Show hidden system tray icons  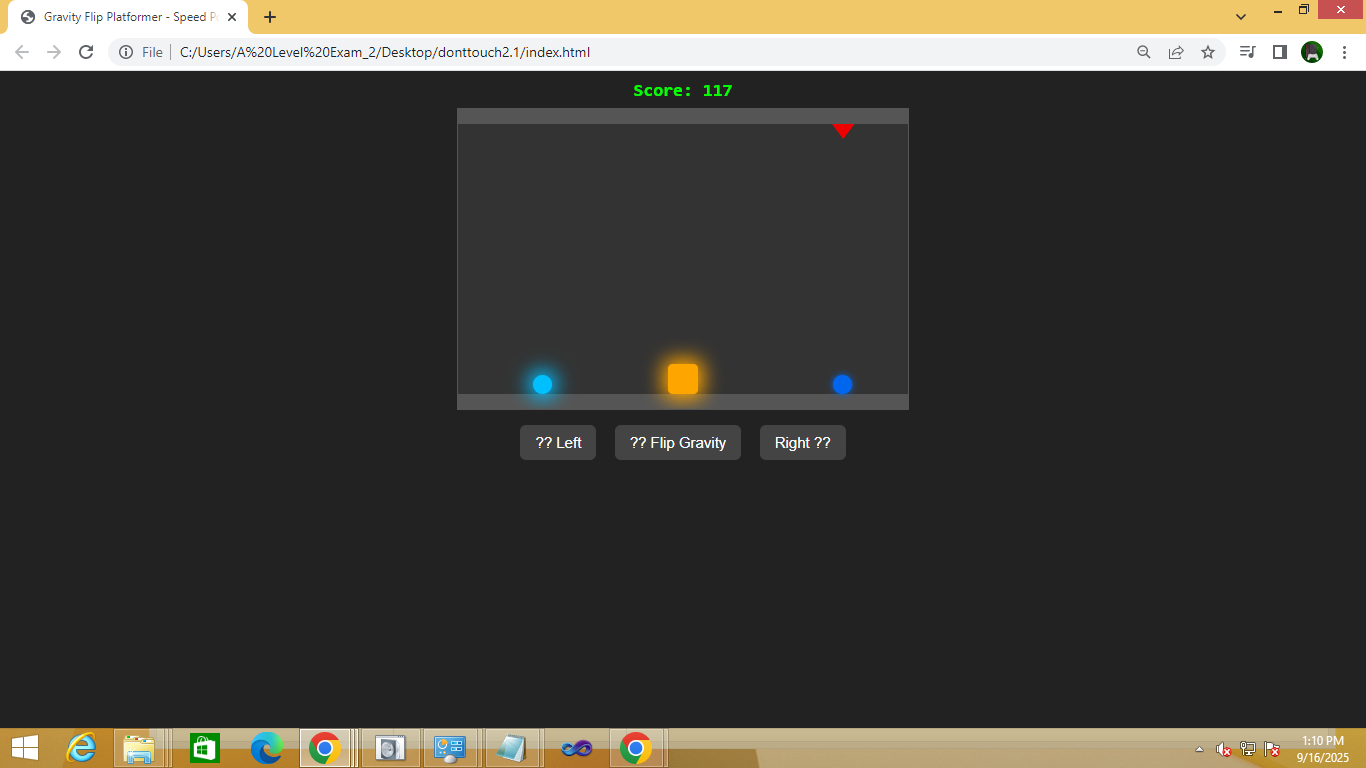(1200, 749)
